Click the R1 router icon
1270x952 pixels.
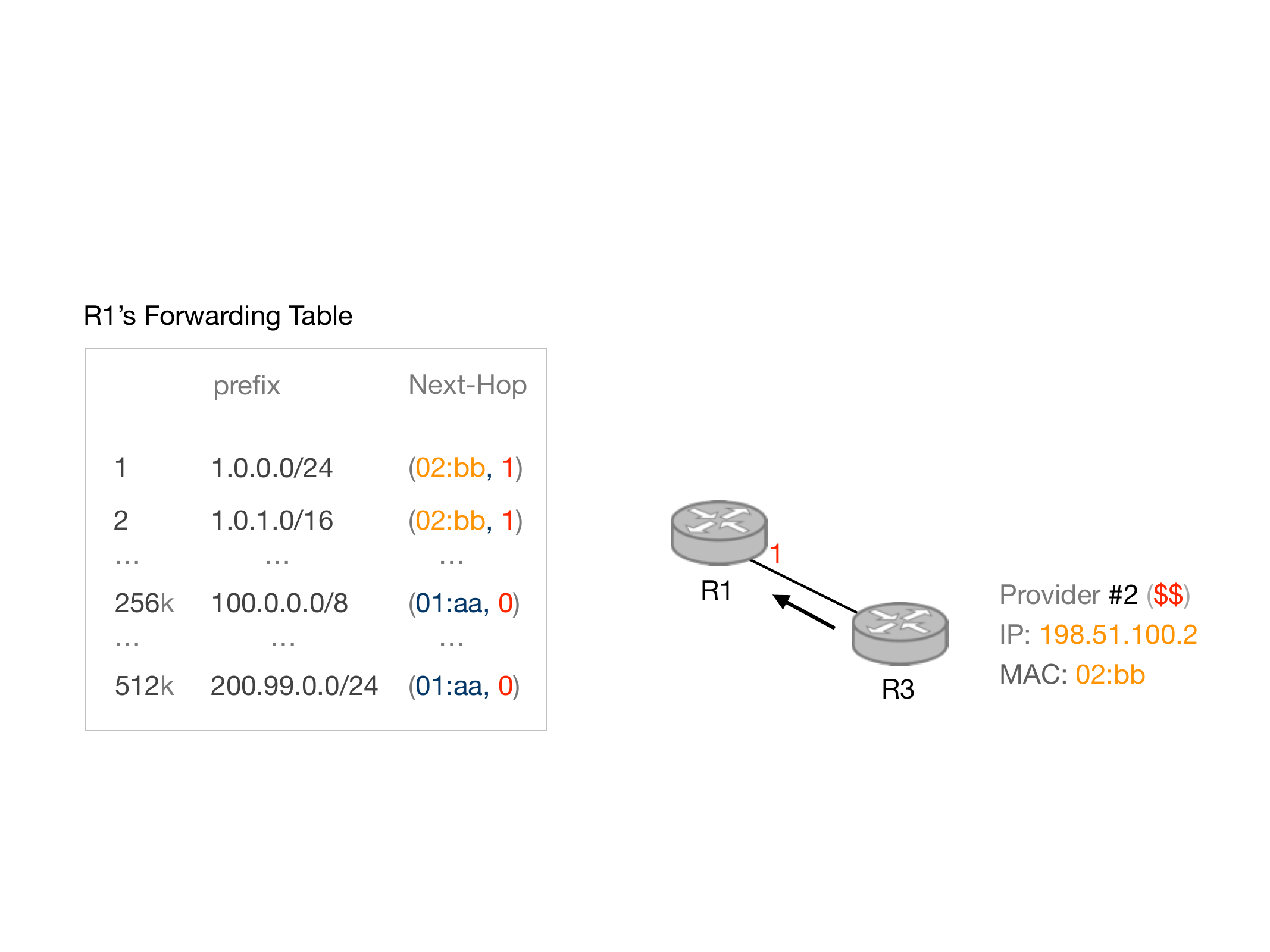[x=718, y=532]
